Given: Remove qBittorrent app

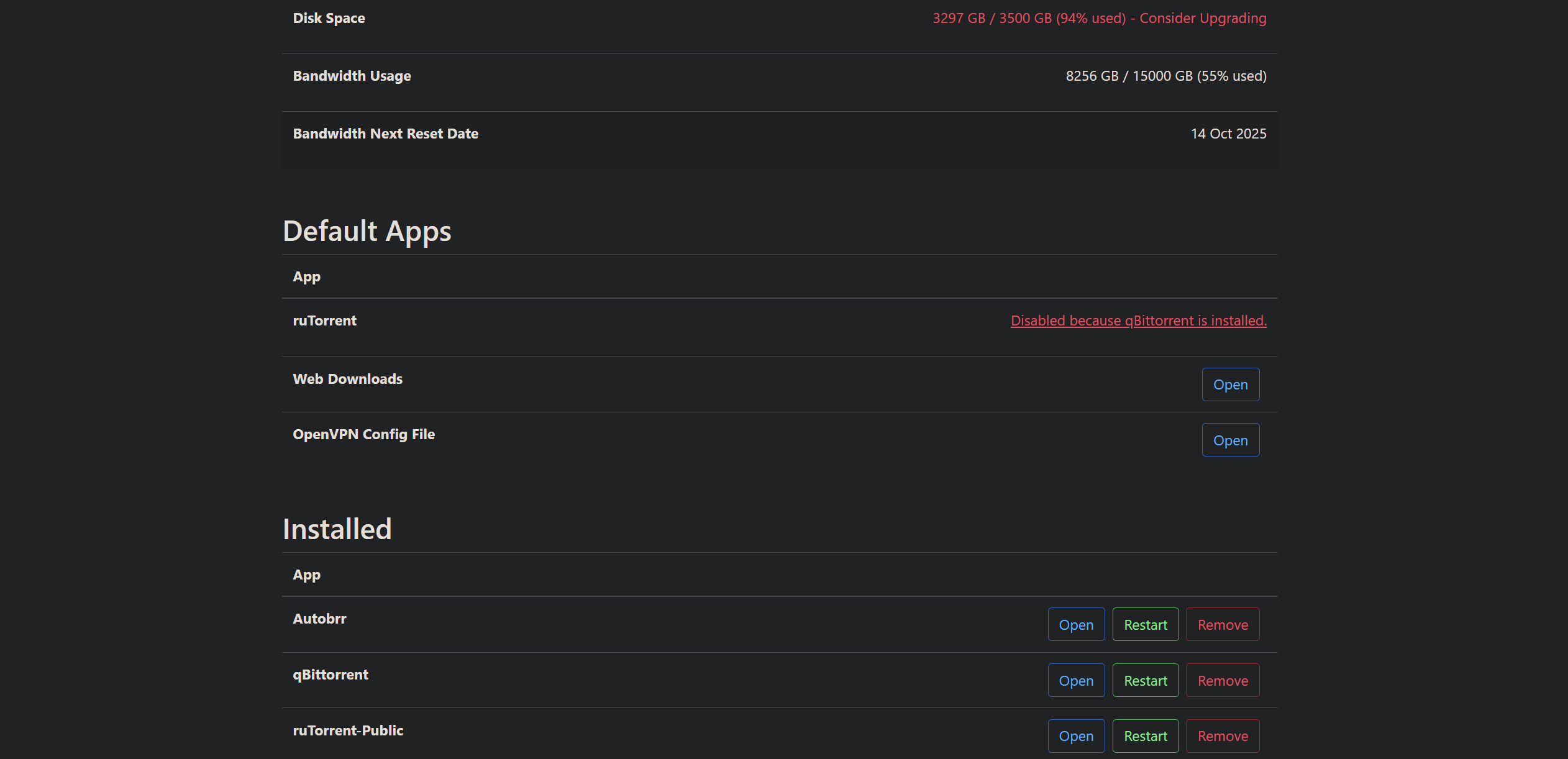Looking at the screenshot, I should pos(1222,681).
